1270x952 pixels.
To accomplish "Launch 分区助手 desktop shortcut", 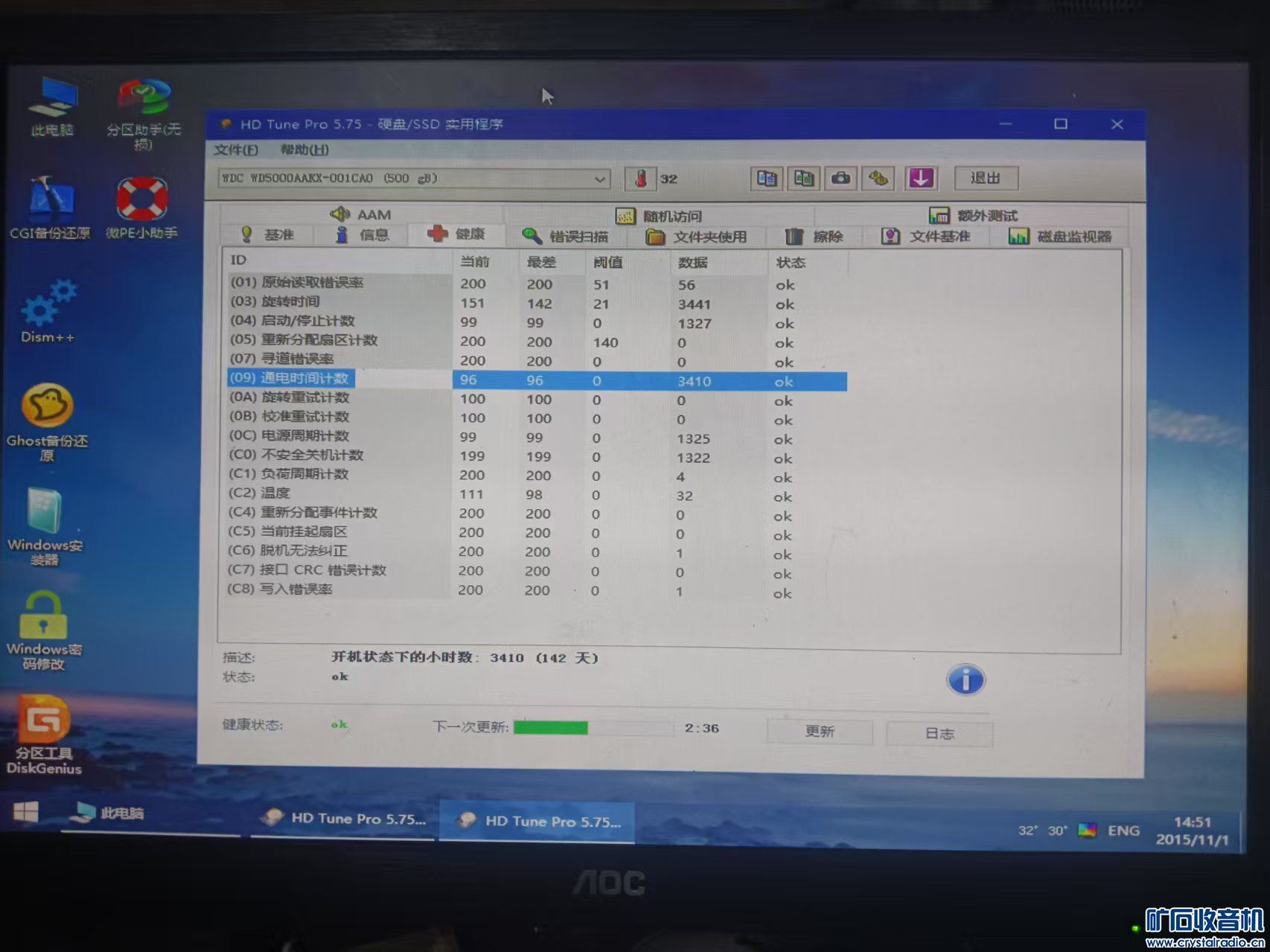I will pyautogui.click(x=144, y=113).
